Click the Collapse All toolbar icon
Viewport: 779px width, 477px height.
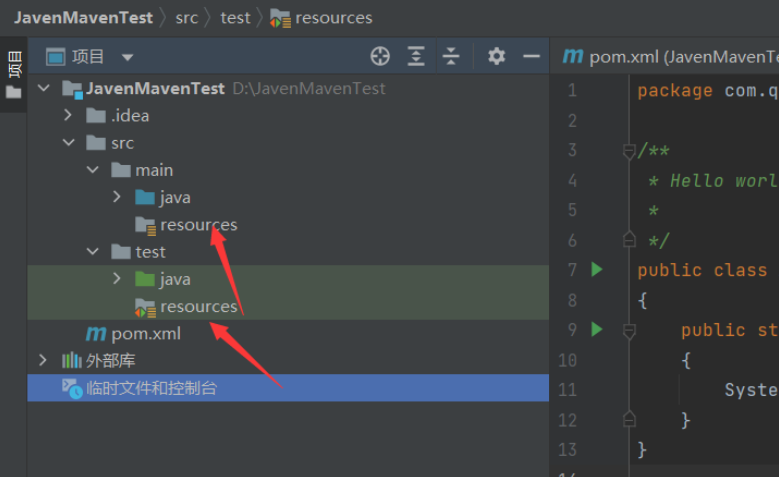pos(451,57)
